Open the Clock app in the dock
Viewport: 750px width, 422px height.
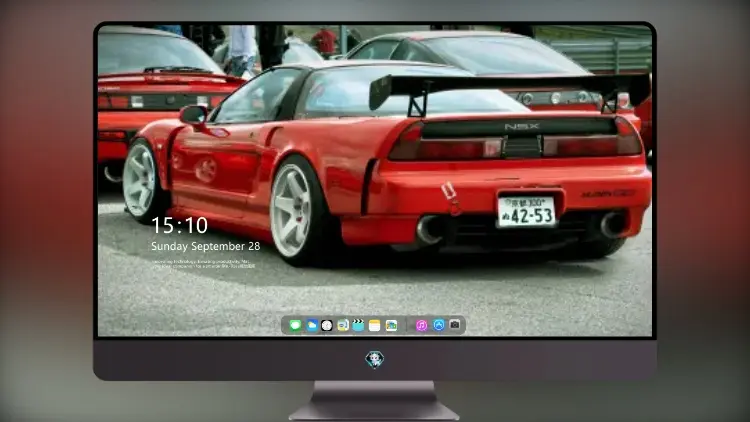[327, 325]
